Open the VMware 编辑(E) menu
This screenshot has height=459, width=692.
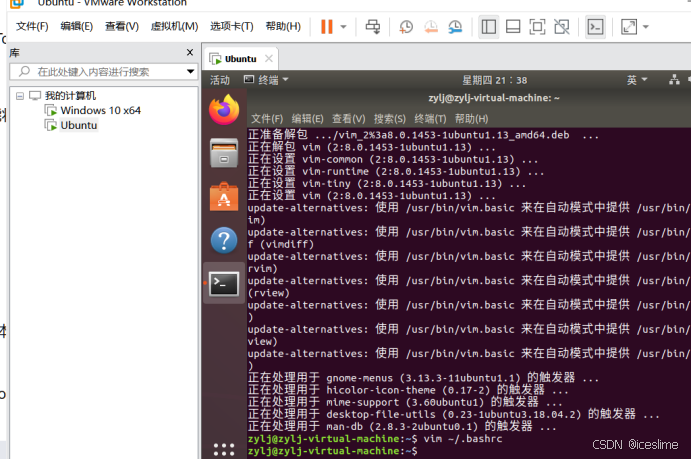[x=77, y=26]
